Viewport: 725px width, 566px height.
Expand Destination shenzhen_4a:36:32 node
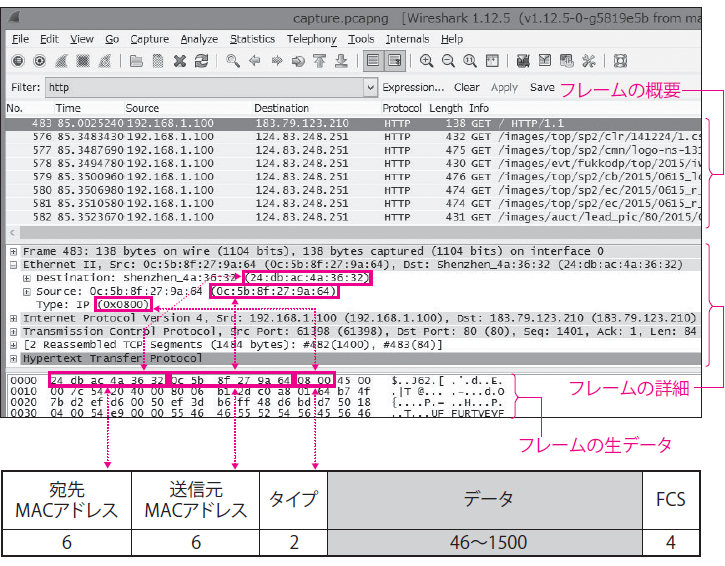click(x=27, y=278)
